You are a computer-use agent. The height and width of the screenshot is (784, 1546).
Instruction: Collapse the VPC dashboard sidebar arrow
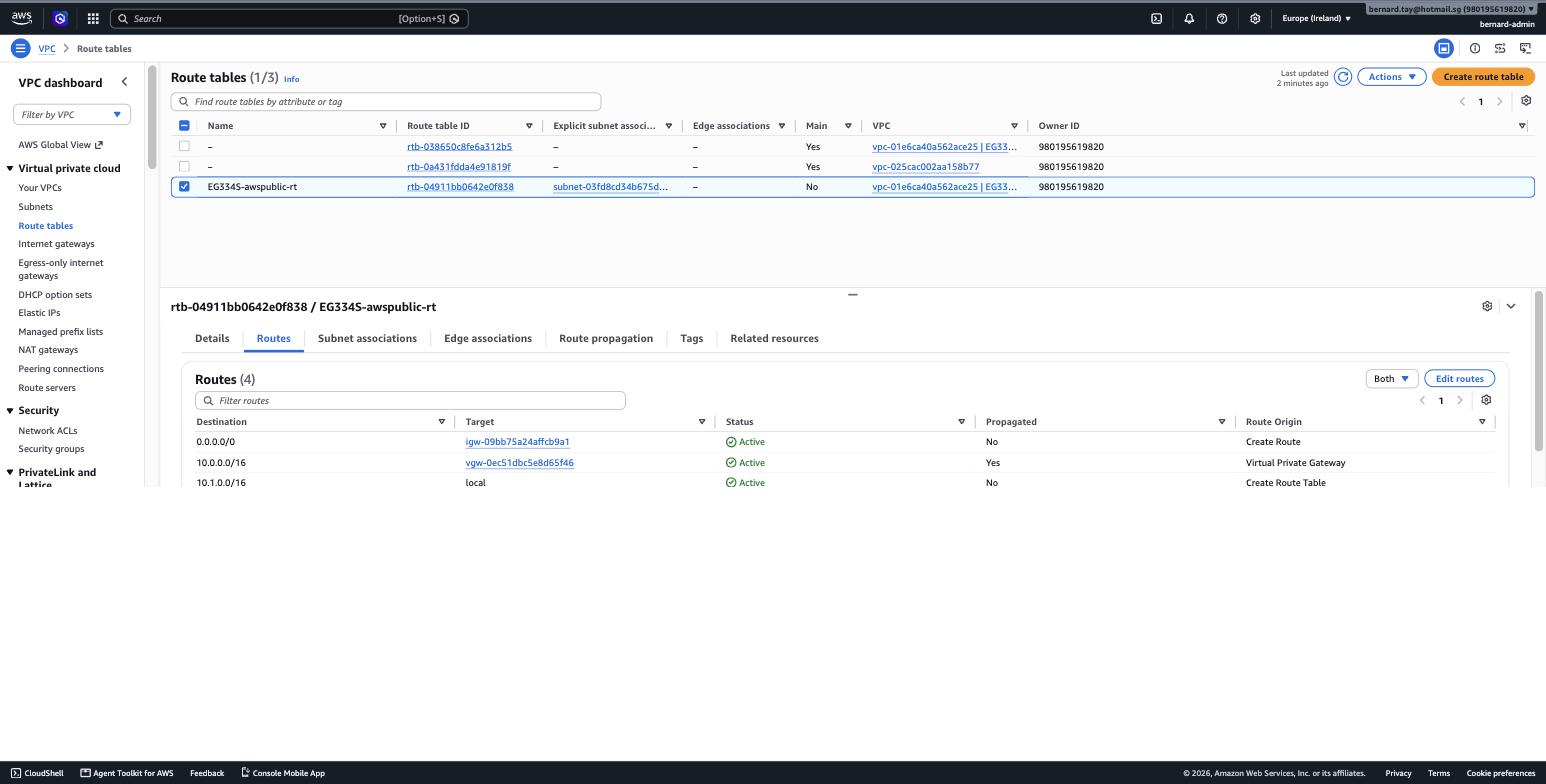coord(124,82)
